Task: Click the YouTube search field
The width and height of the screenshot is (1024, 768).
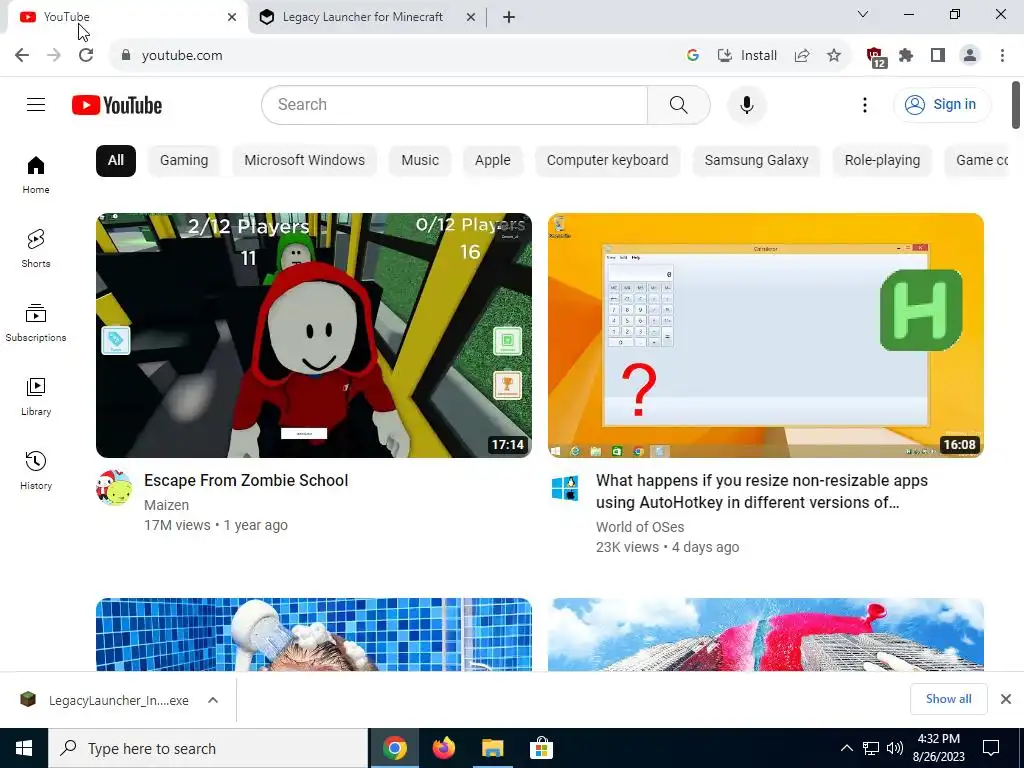Action: pos(454,104)
